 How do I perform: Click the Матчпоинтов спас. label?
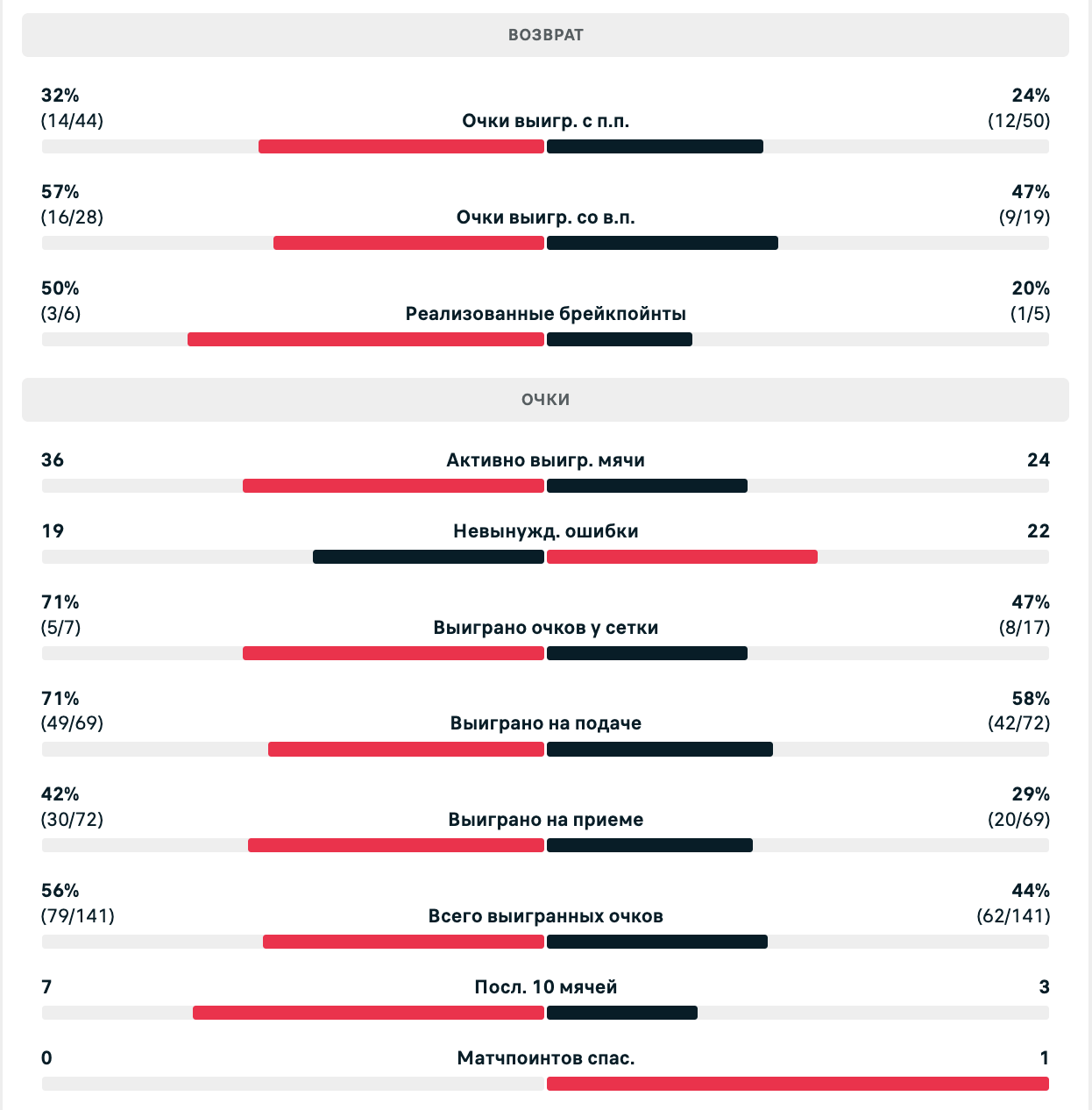click(x=545, y=1058)
